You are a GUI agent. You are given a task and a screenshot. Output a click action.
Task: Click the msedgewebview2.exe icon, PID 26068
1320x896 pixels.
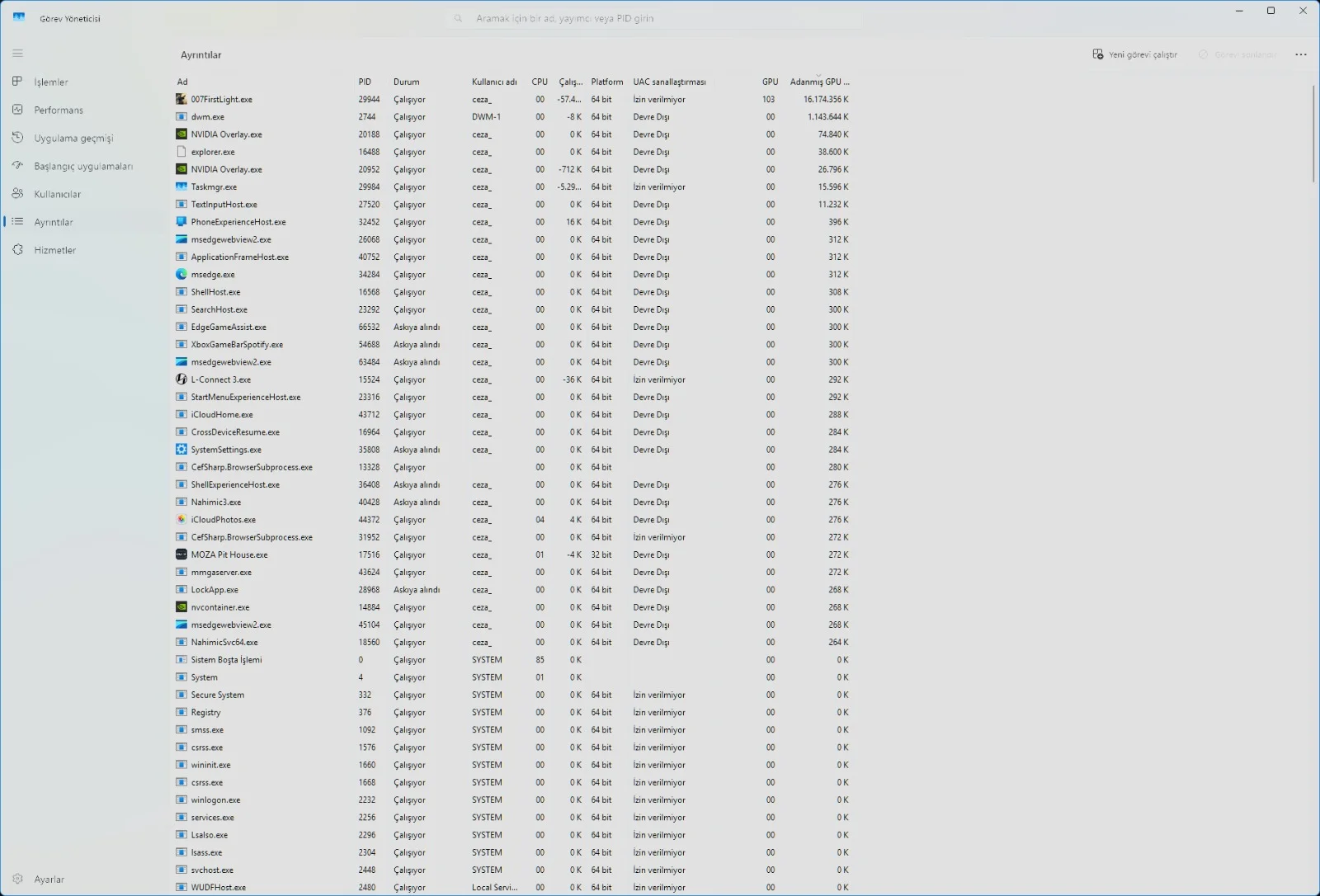pos(181,239)
